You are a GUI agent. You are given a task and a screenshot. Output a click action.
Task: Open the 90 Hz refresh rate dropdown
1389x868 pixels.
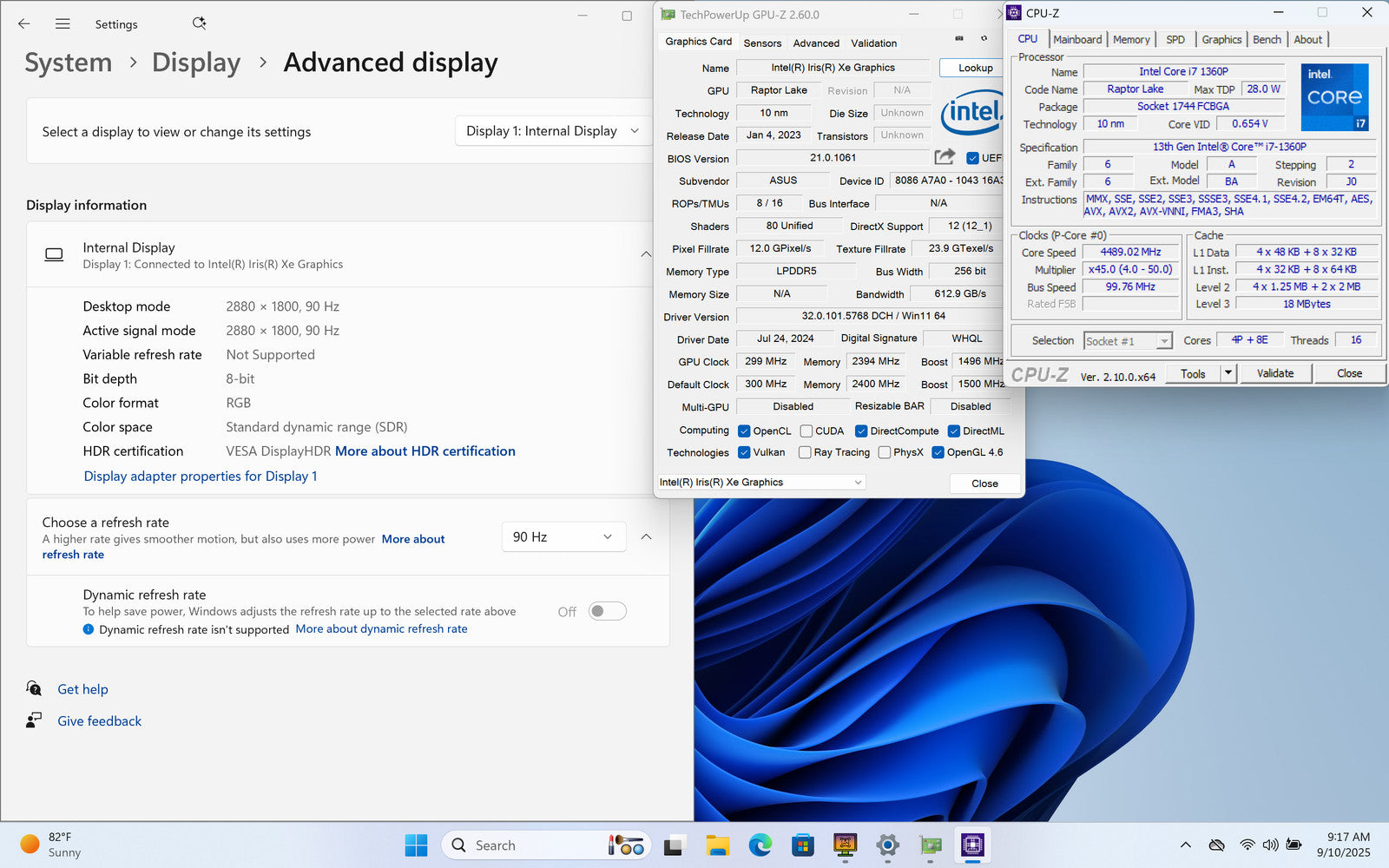(x=563, y=537)
